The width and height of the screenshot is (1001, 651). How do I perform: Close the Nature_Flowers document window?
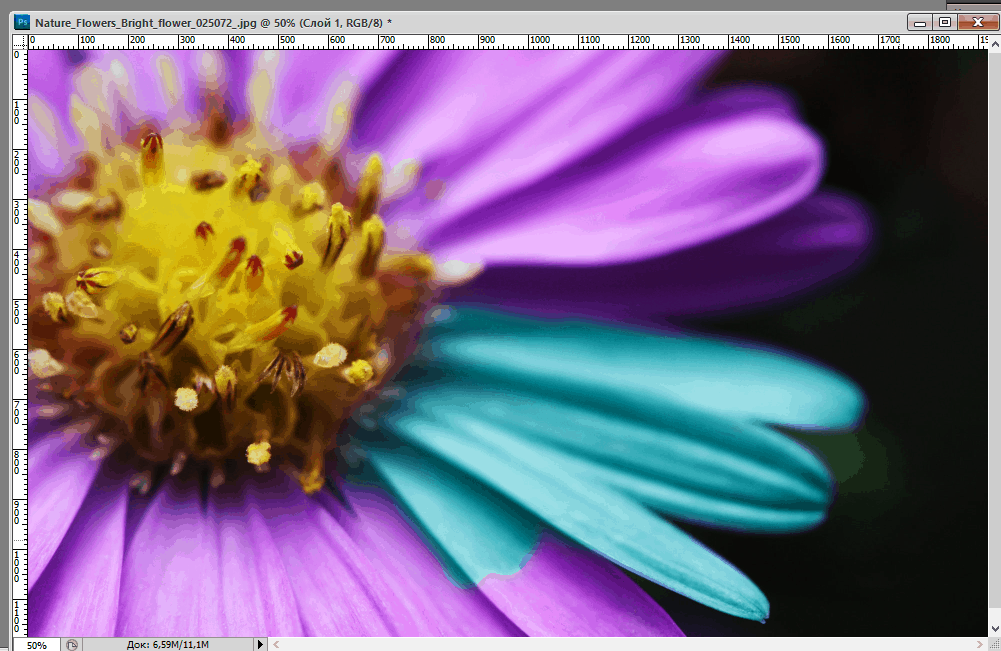(976, 21)
